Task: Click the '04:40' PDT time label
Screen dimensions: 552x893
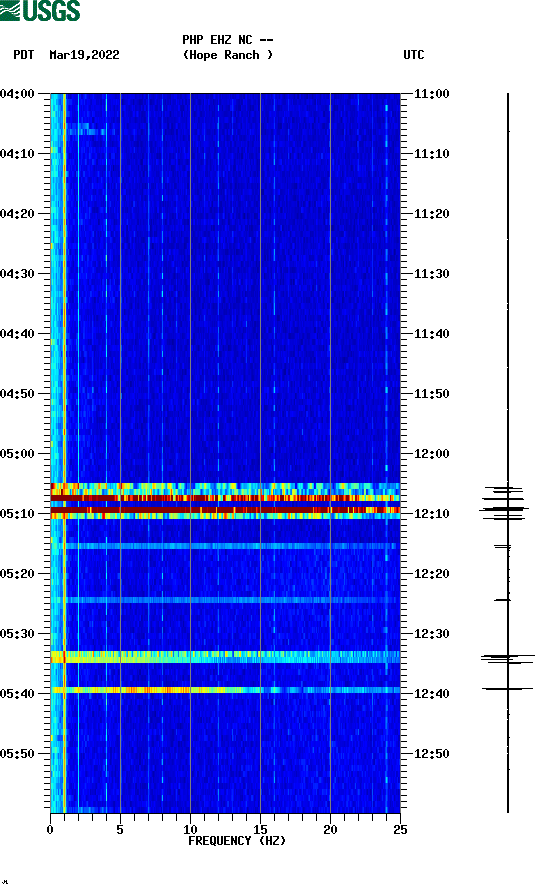Action: tap(18, 333)
